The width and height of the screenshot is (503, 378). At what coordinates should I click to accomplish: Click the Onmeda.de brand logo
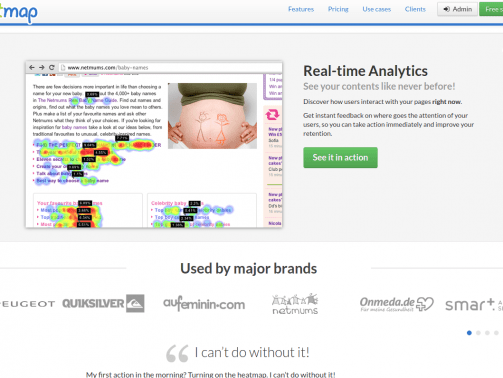coord(397,304)
